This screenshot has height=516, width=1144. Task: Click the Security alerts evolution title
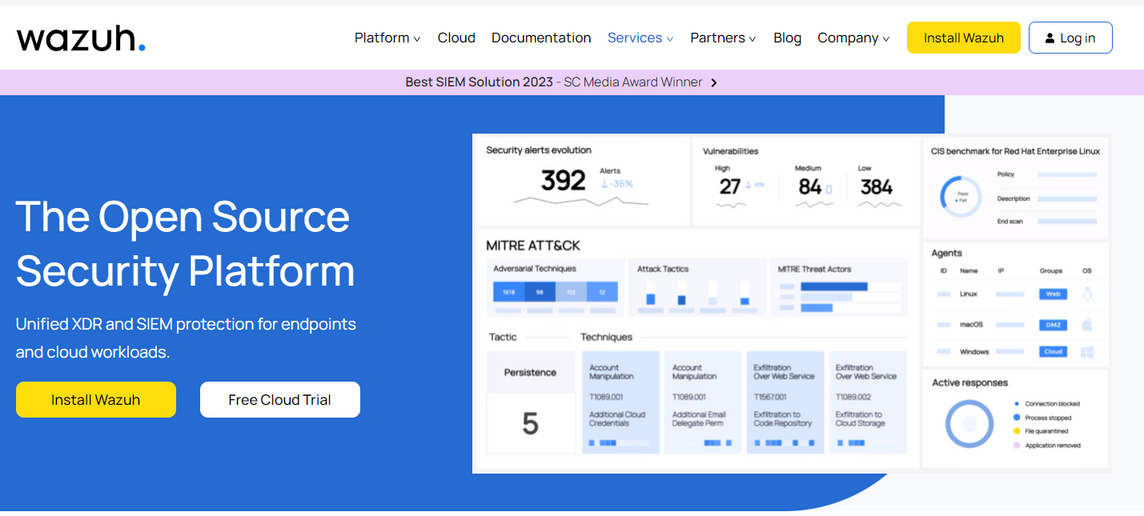click(538, 150)
